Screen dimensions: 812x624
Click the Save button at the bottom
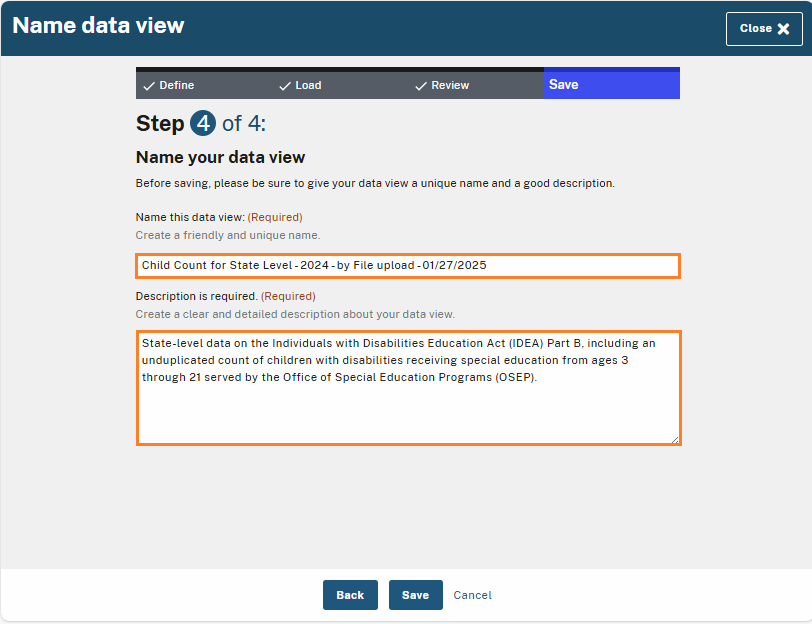[x=415, y=595]
